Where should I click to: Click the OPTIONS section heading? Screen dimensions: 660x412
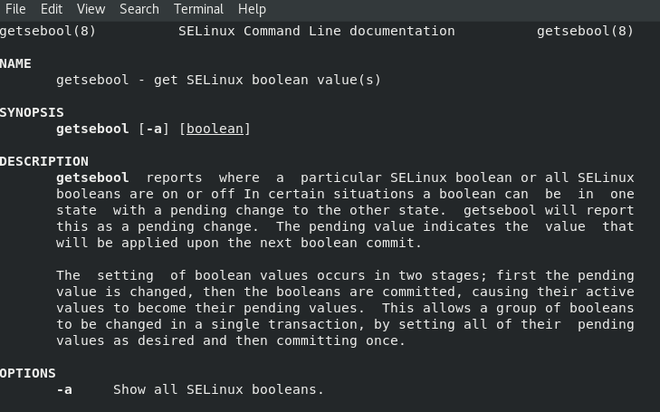(28, 373)
